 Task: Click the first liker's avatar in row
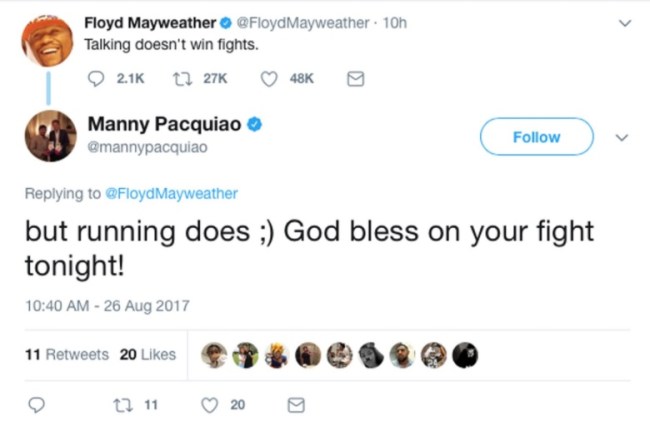(x=214, y=355)
